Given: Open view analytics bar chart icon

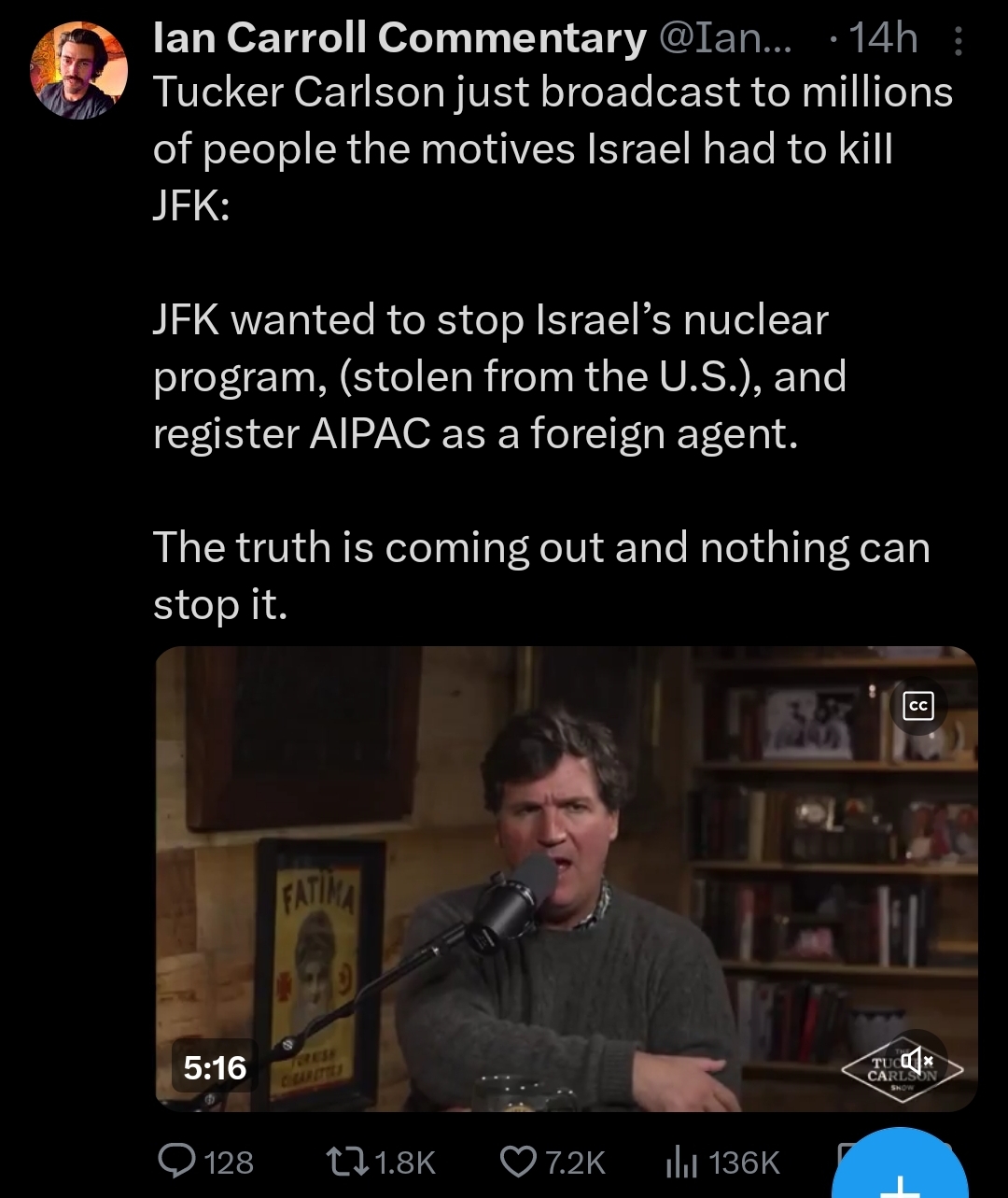Looking at the screenshot, I should coord(683,1163).
